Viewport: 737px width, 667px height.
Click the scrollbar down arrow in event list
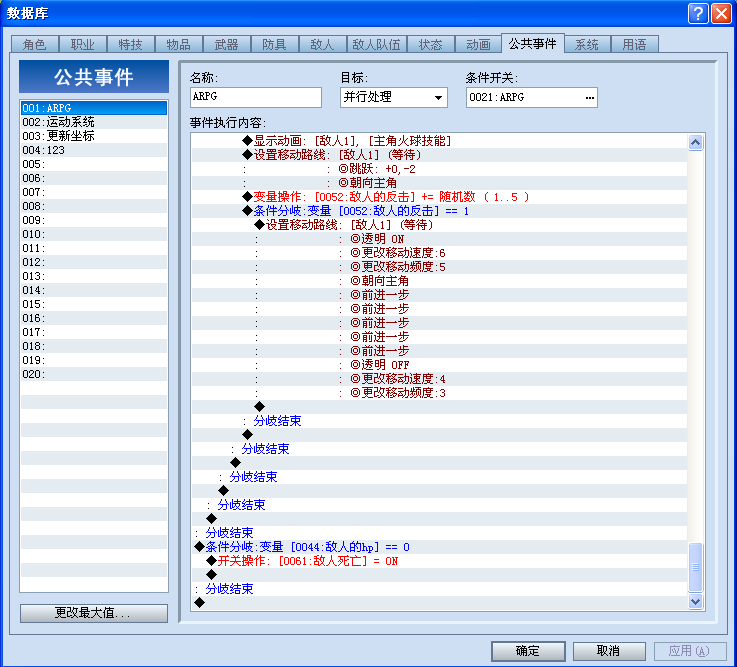[695, 601]
